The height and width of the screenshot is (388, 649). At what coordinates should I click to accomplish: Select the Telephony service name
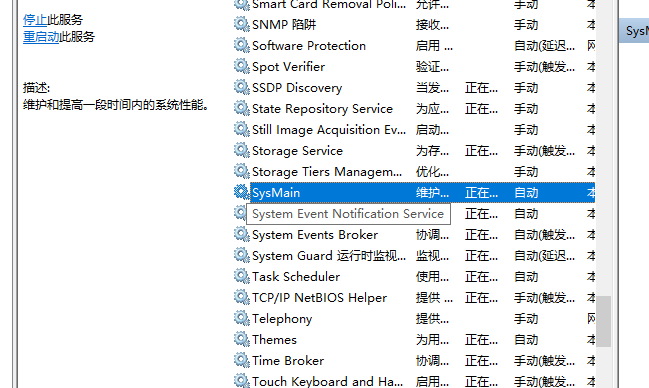pos(282,319)
